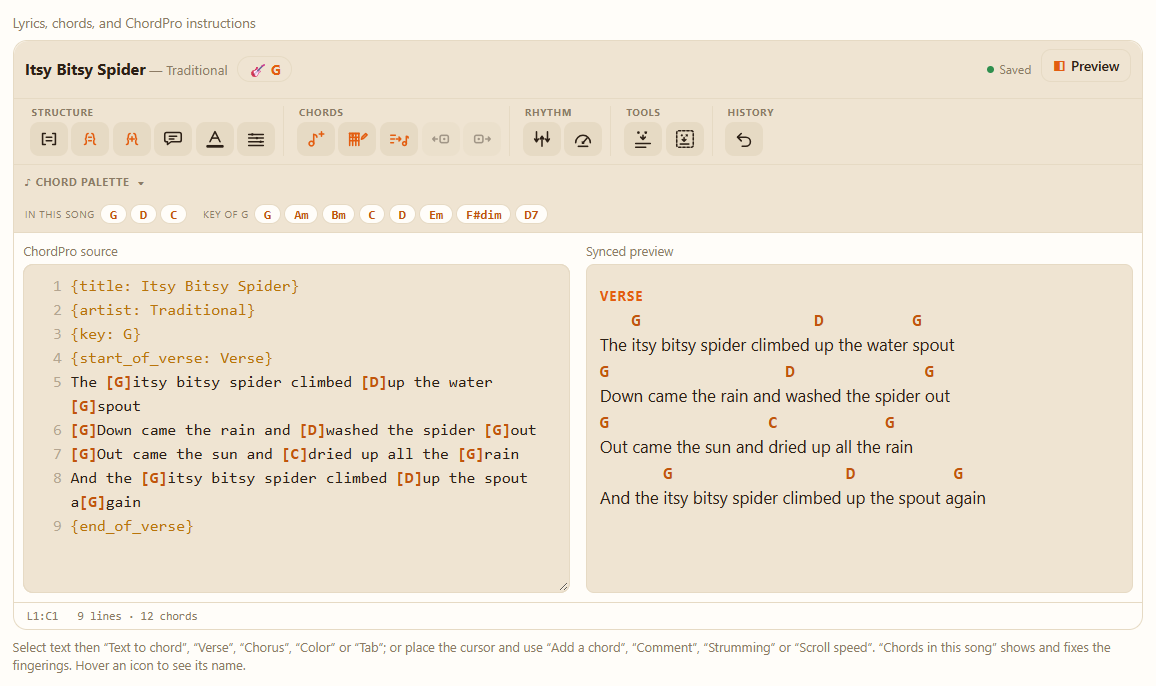
Task: Mark selection as Verse with orange icon
Action: (90, 139)
